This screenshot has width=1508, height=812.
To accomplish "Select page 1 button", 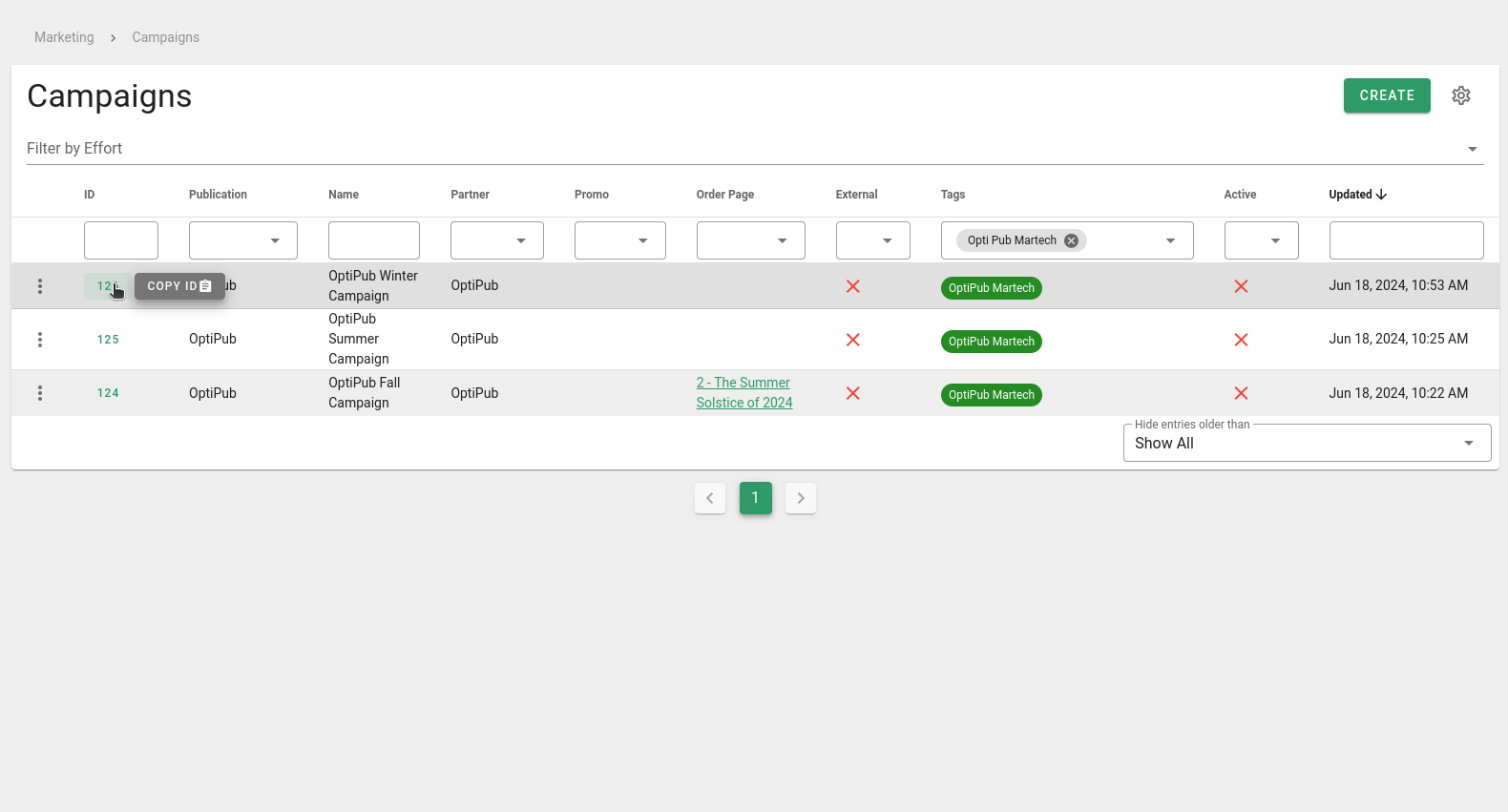I will click(755, 498).
